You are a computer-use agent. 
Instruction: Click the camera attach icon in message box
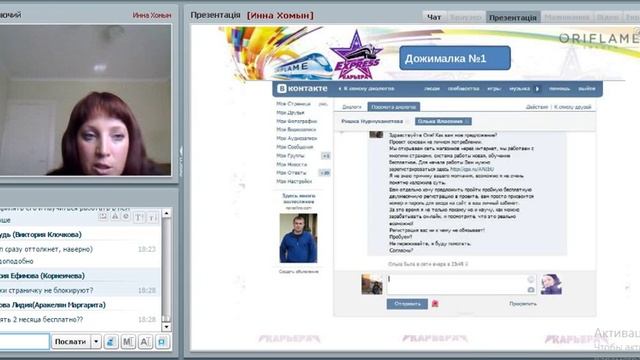(x=531, y=289)
